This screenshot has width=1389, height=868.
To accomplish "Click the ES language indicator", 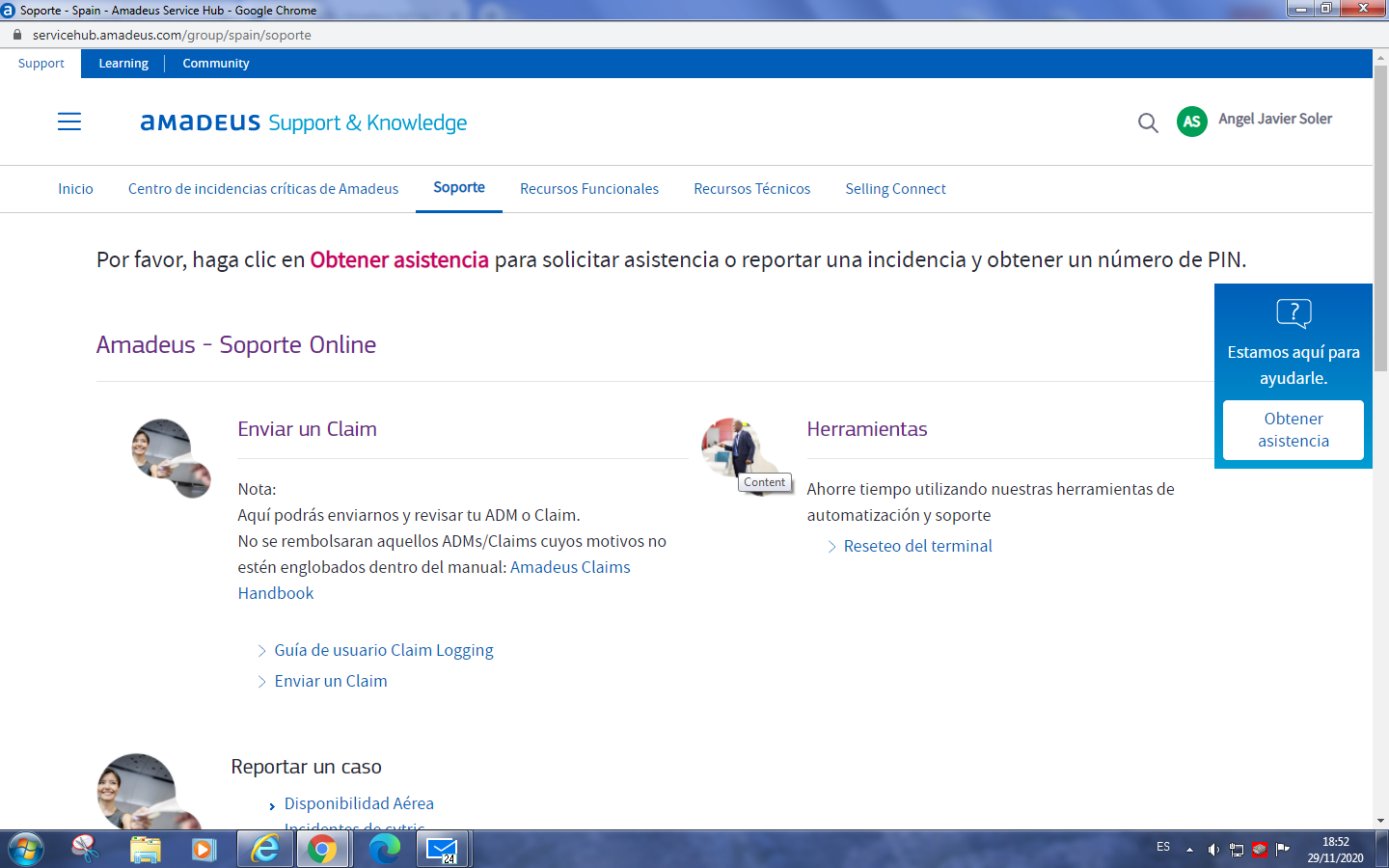I will pyautogui.click(x=1163, y=847).
